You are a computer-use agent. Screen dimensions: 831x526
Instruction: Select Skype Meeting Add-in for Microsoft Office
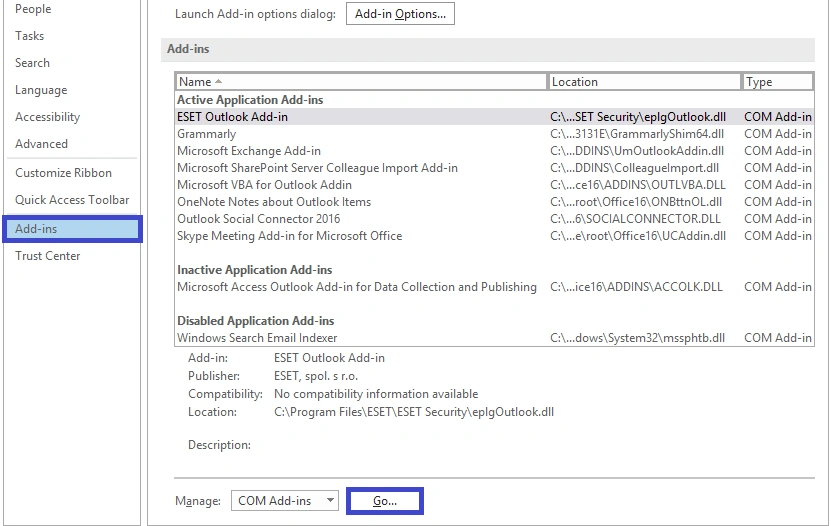coord(494,236)
